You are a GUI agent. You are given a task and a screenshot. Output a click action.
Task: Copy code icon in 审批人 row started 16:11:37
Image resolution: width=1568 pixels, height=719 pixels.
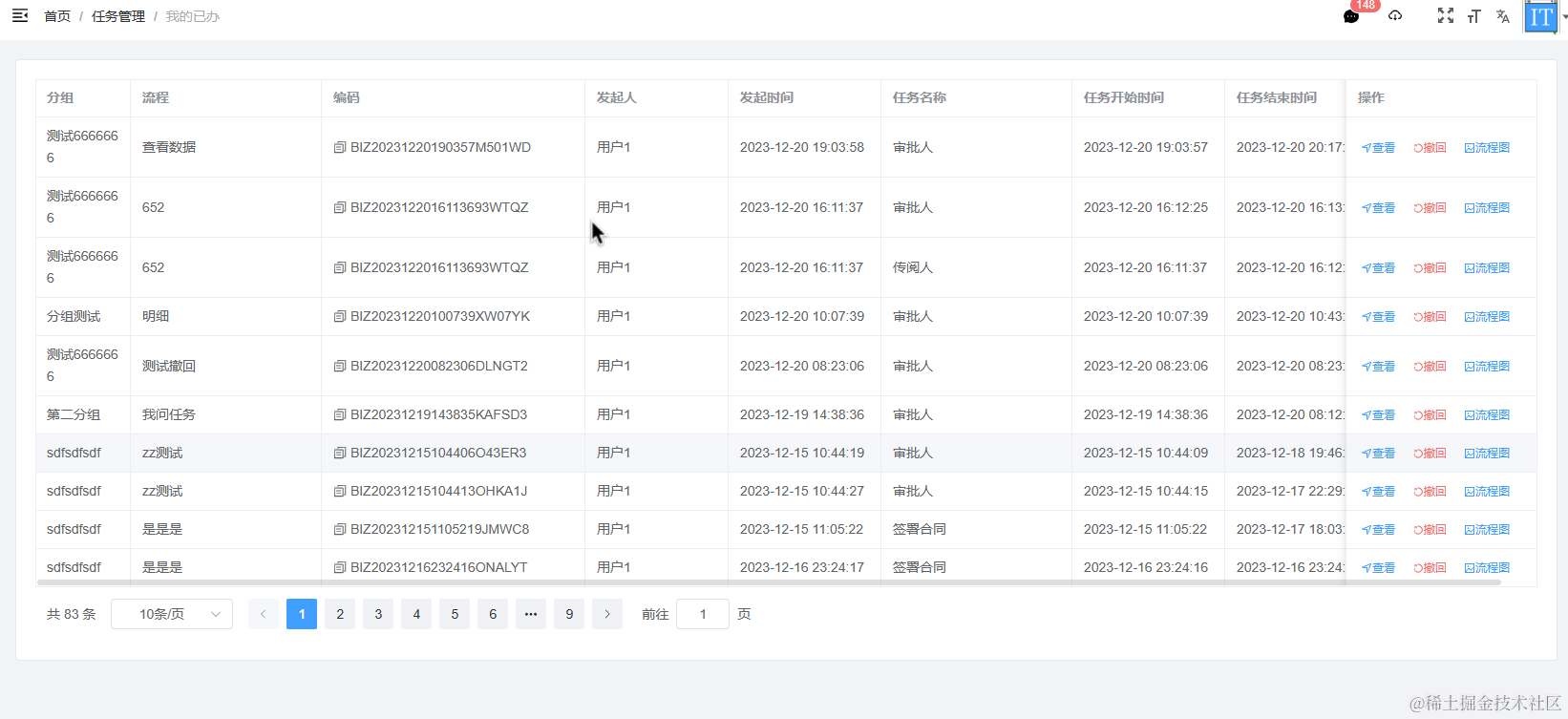tap(340, 207)
